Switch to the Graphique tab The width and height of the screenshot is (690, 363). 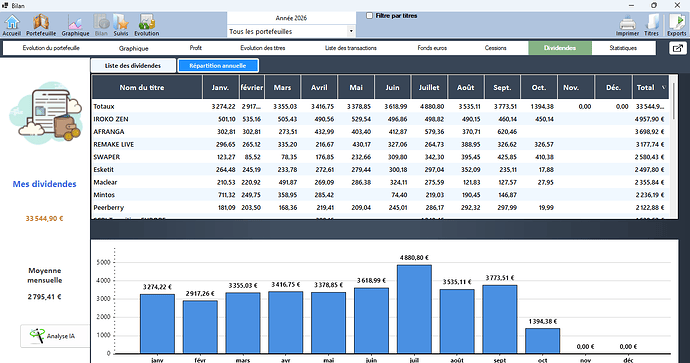point(133,48)
